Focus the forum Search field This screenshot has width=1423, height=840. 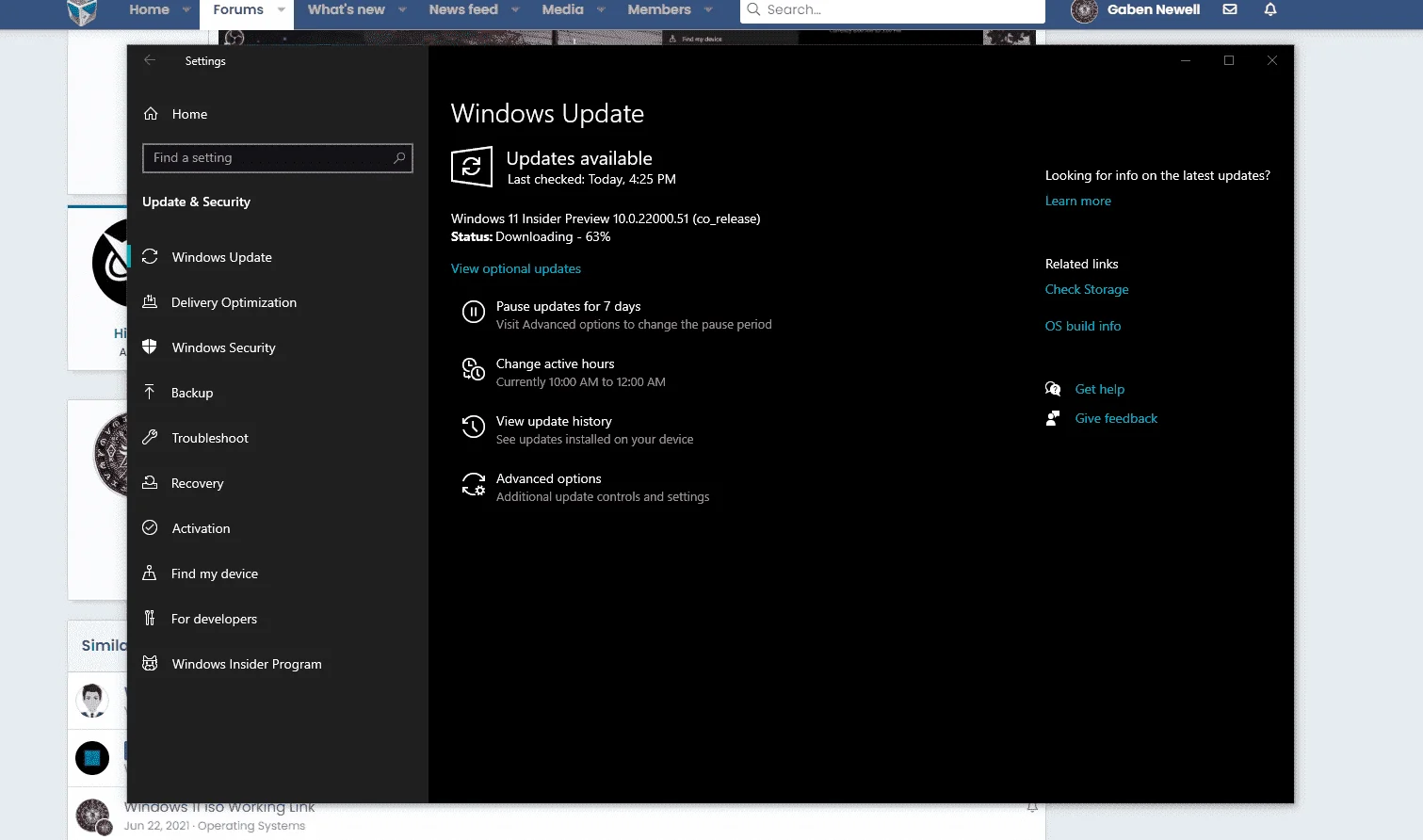[893, 10]
